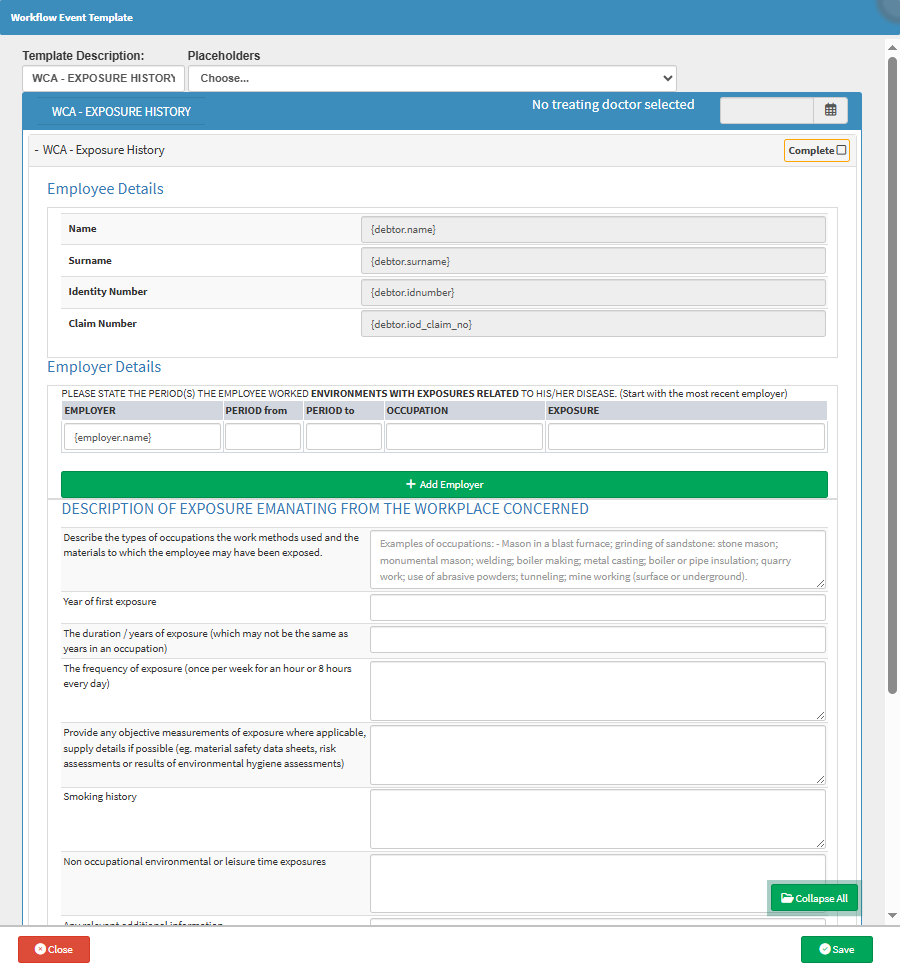Click the Smoking history text area
900x972 pixels.
point(597,819)
